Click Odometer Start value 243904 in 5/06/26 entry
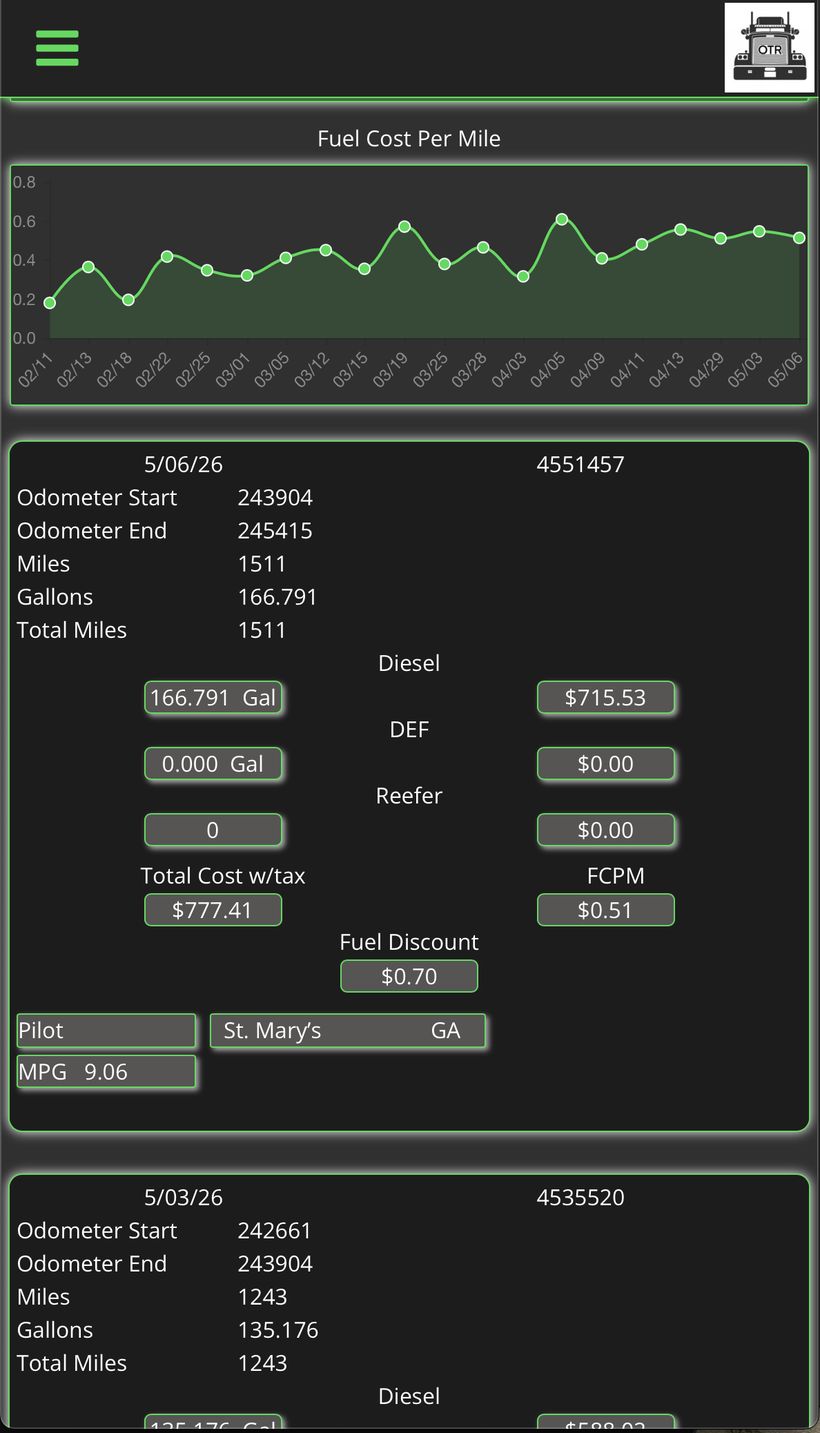The image size is (820, 1433). [x=275, y=497]
